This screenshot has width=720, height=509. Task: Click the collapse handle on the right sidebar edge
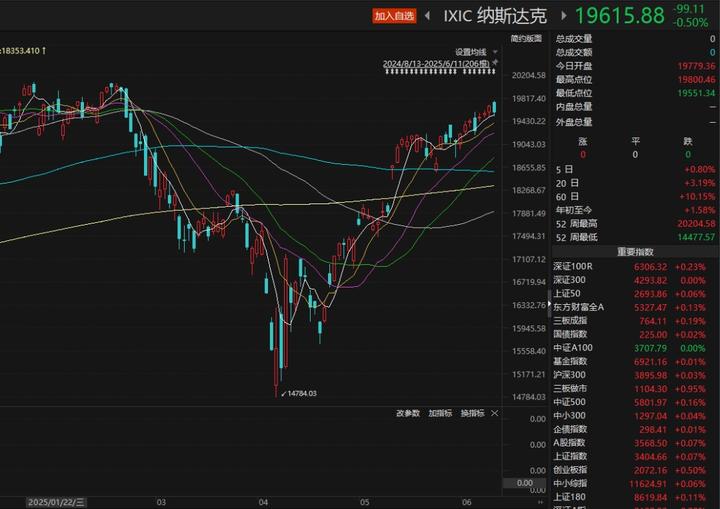point(549,304)
